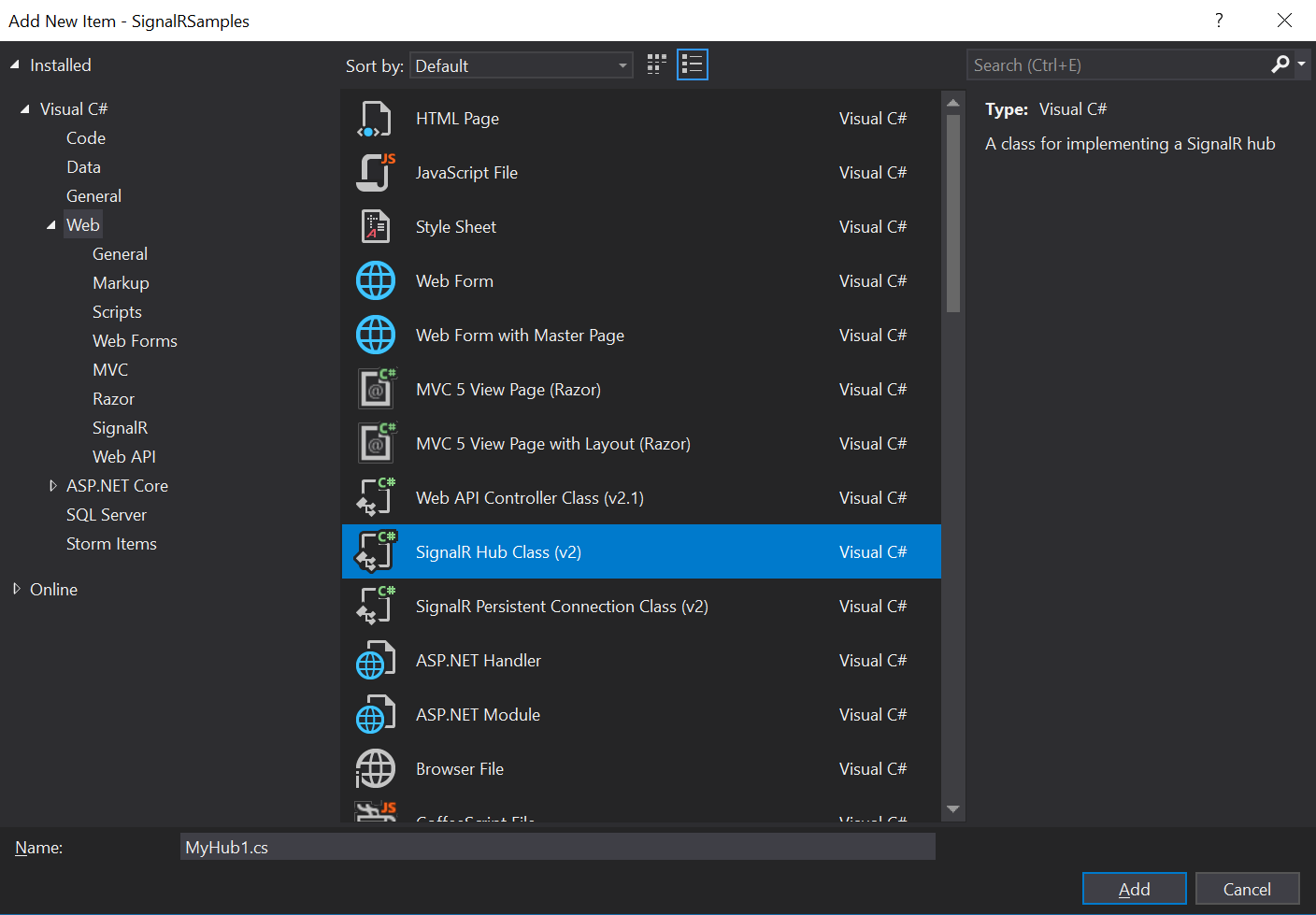The height and width of the screenshot is (915, 1316).
Task: Click the ASP.NET Handler icon
Action: (376, 660)
